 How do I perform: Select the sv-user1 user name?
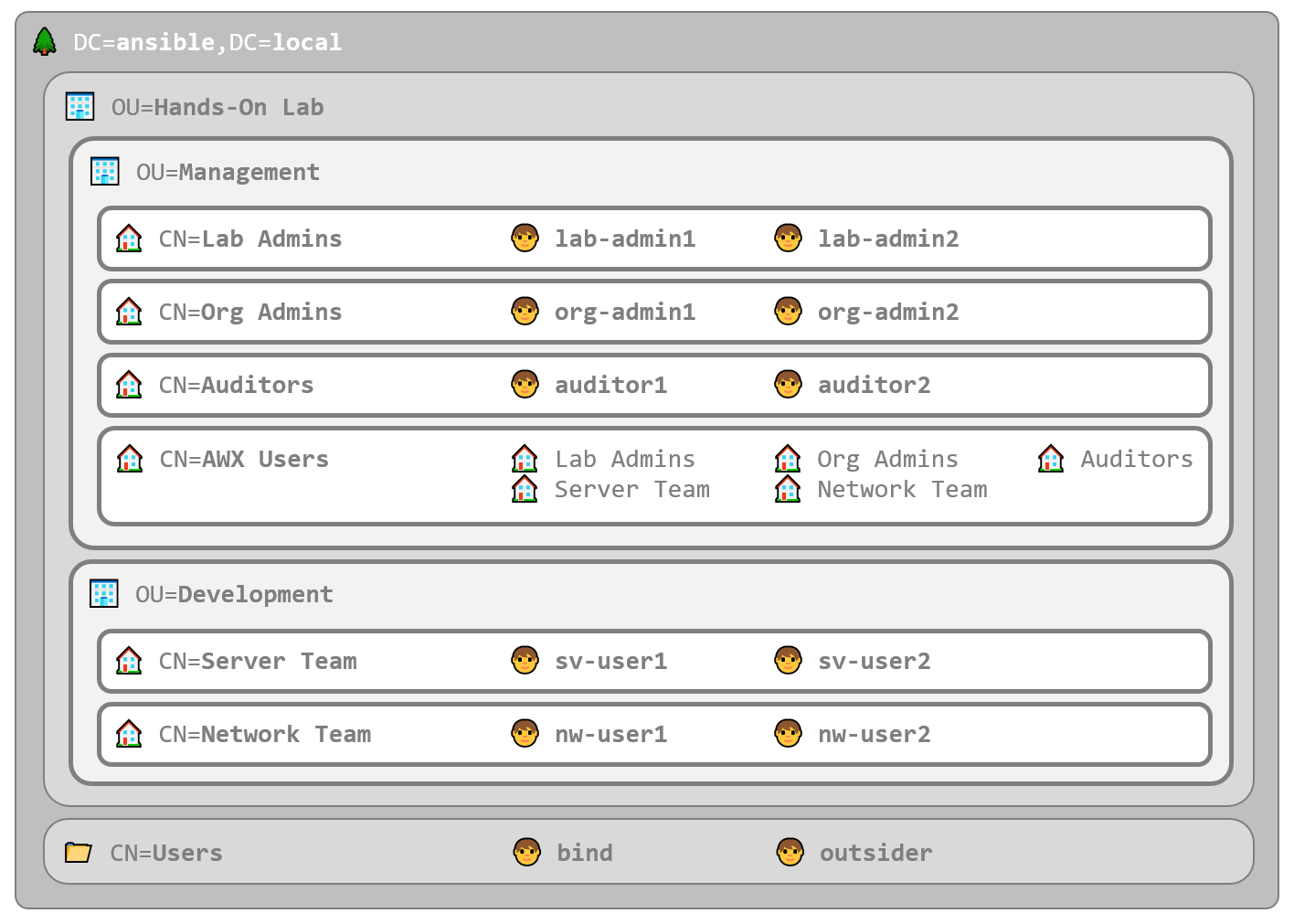pyautogui.click(x=610, y=662)
